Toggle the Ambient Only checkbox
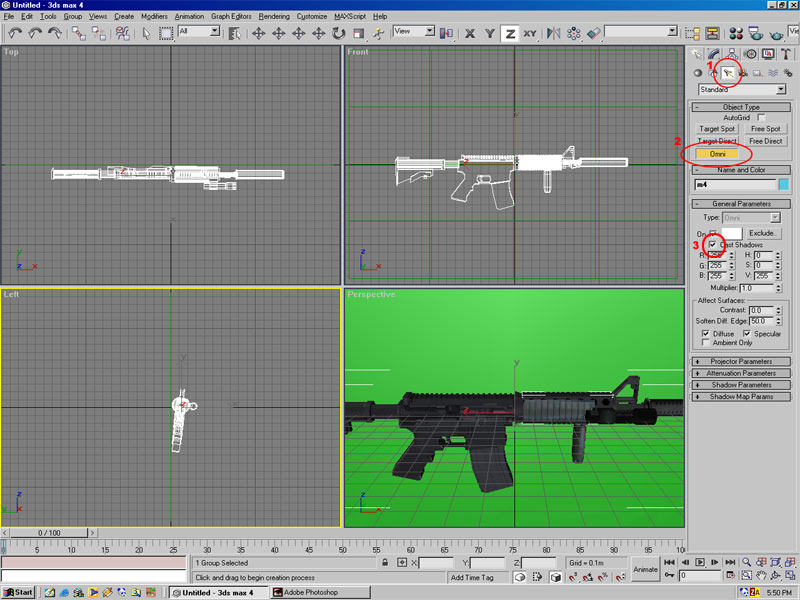The height and width of the screenshot is (600, 800). pos(706,342)
